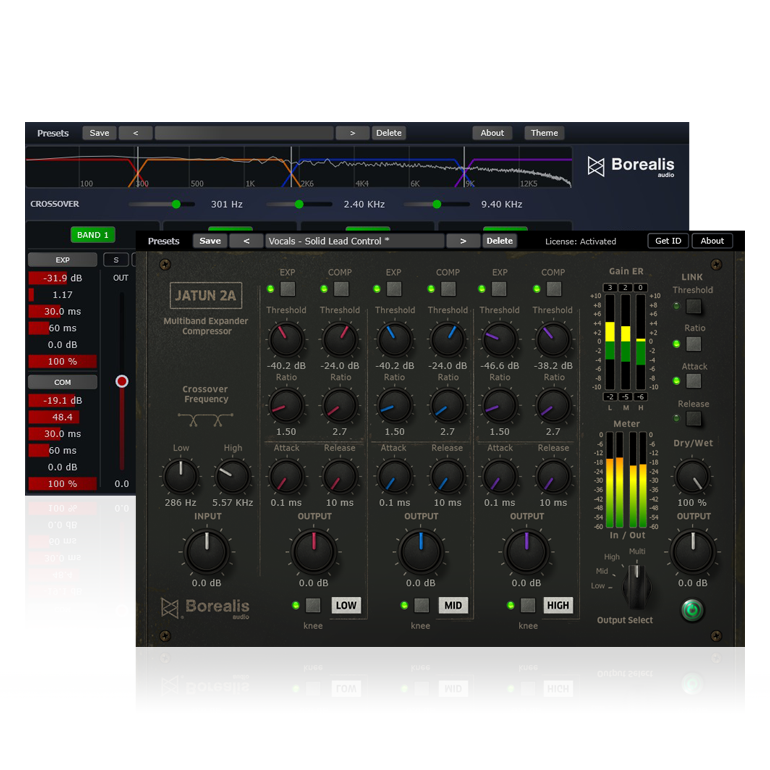770x770 pixels.
Task: Click the Low band EXP Threshold knob
Action: tap(286, 339)
